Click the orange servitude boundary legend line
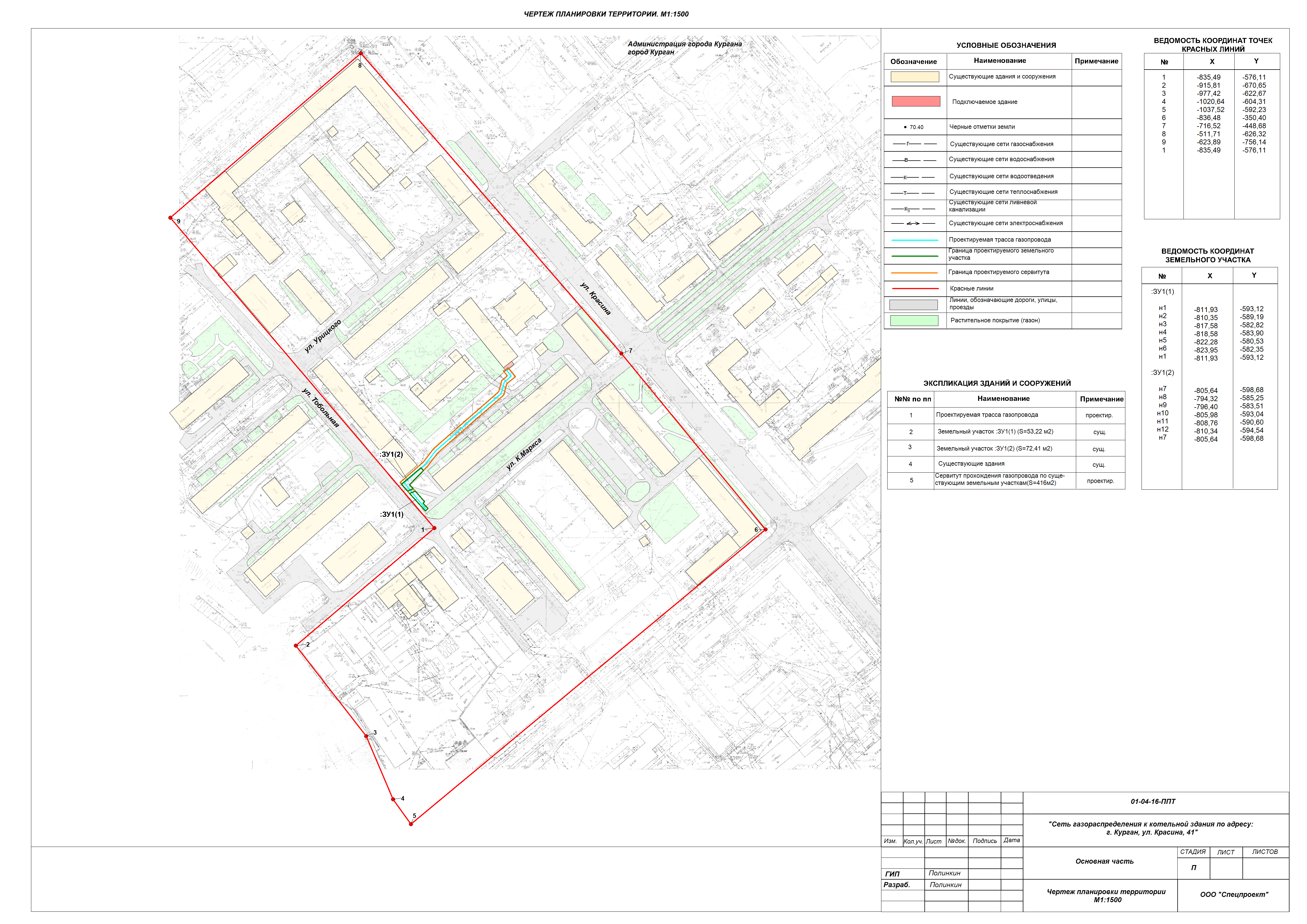1307x924 pixels. (x=914, y=273)
